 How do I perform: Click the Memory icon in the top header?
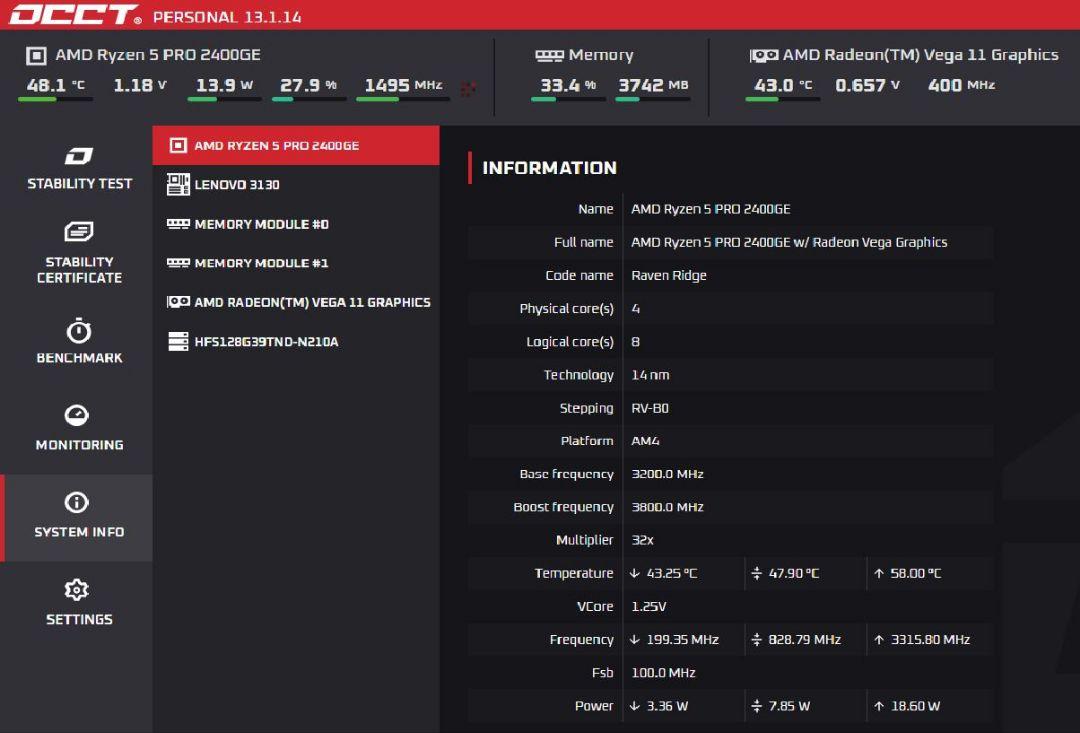550,55
